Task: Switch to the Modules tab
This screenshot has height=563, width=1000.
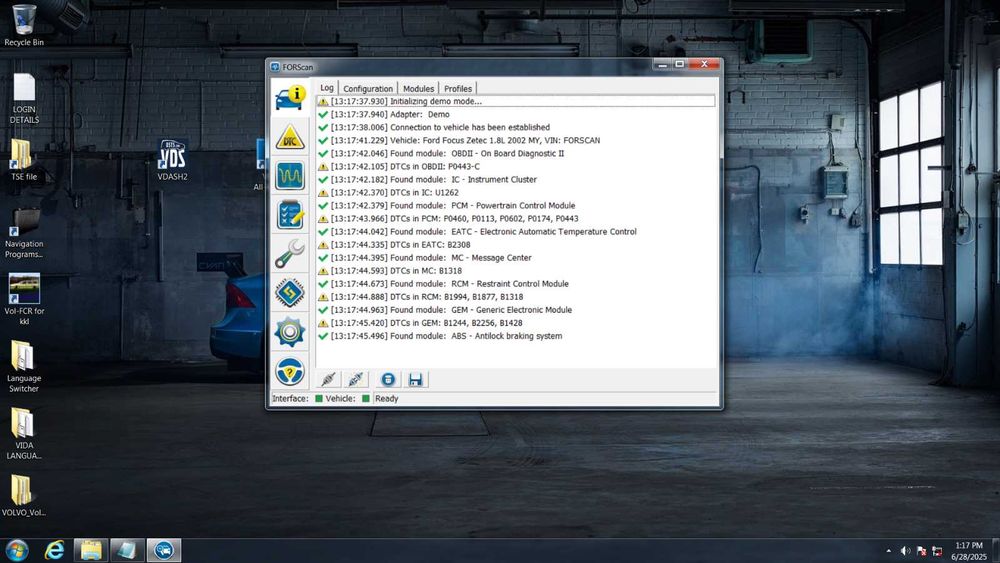Action: (x=418, y=89)
